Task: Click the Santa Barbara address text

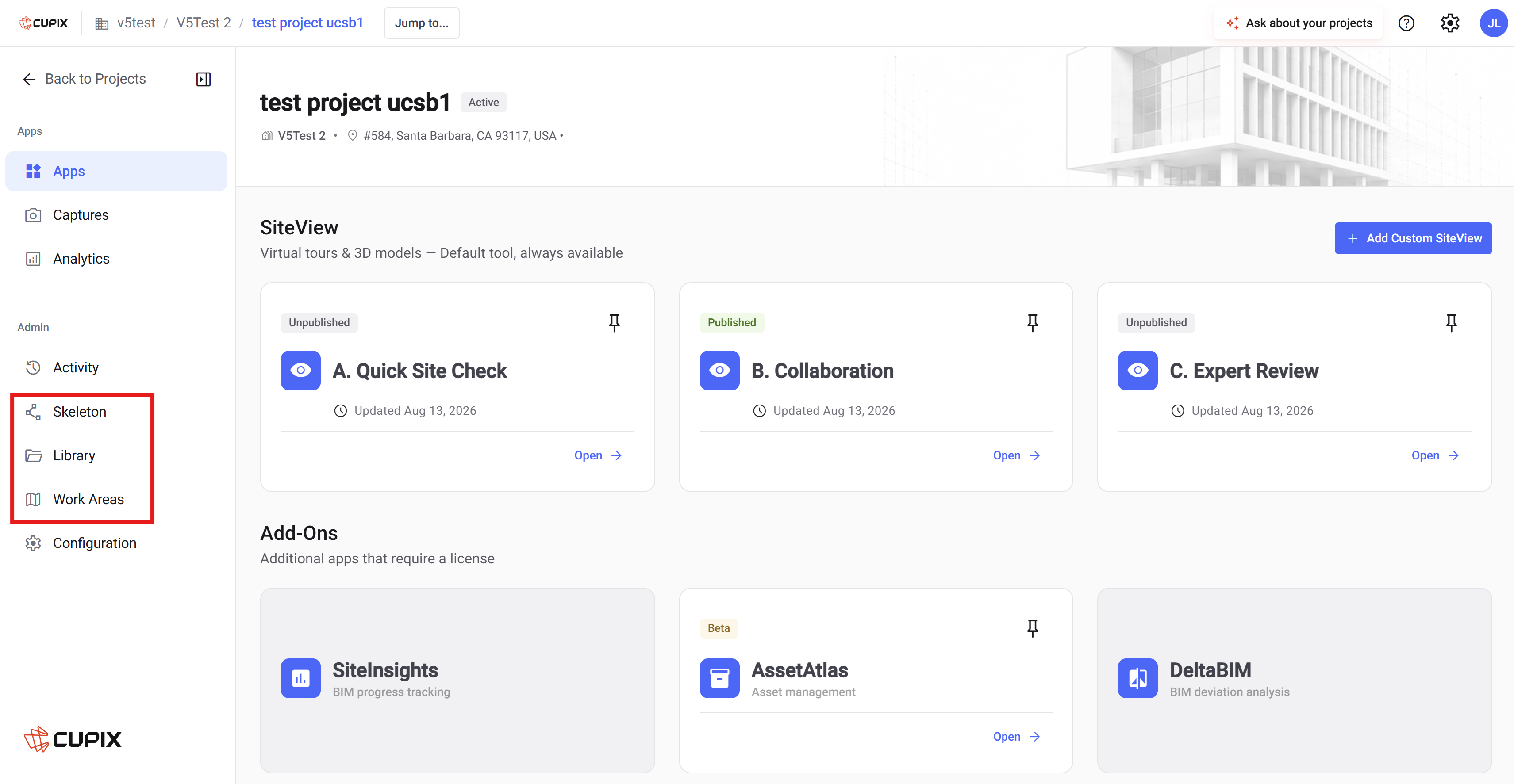Action: tap(460, 136)
